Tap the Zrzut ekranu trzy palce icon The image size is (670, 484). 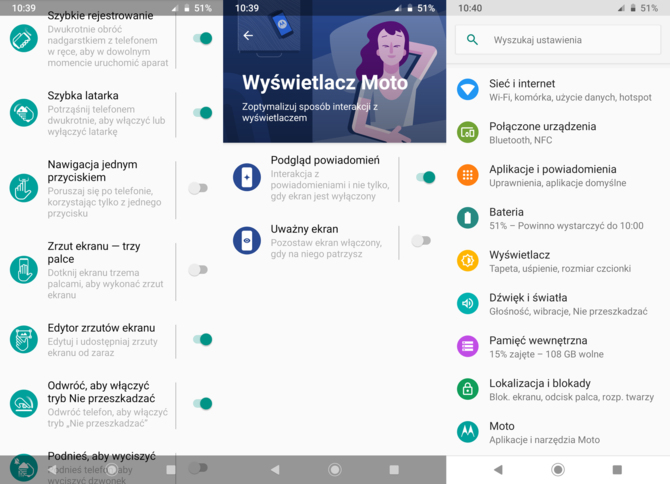pos(24,270)
